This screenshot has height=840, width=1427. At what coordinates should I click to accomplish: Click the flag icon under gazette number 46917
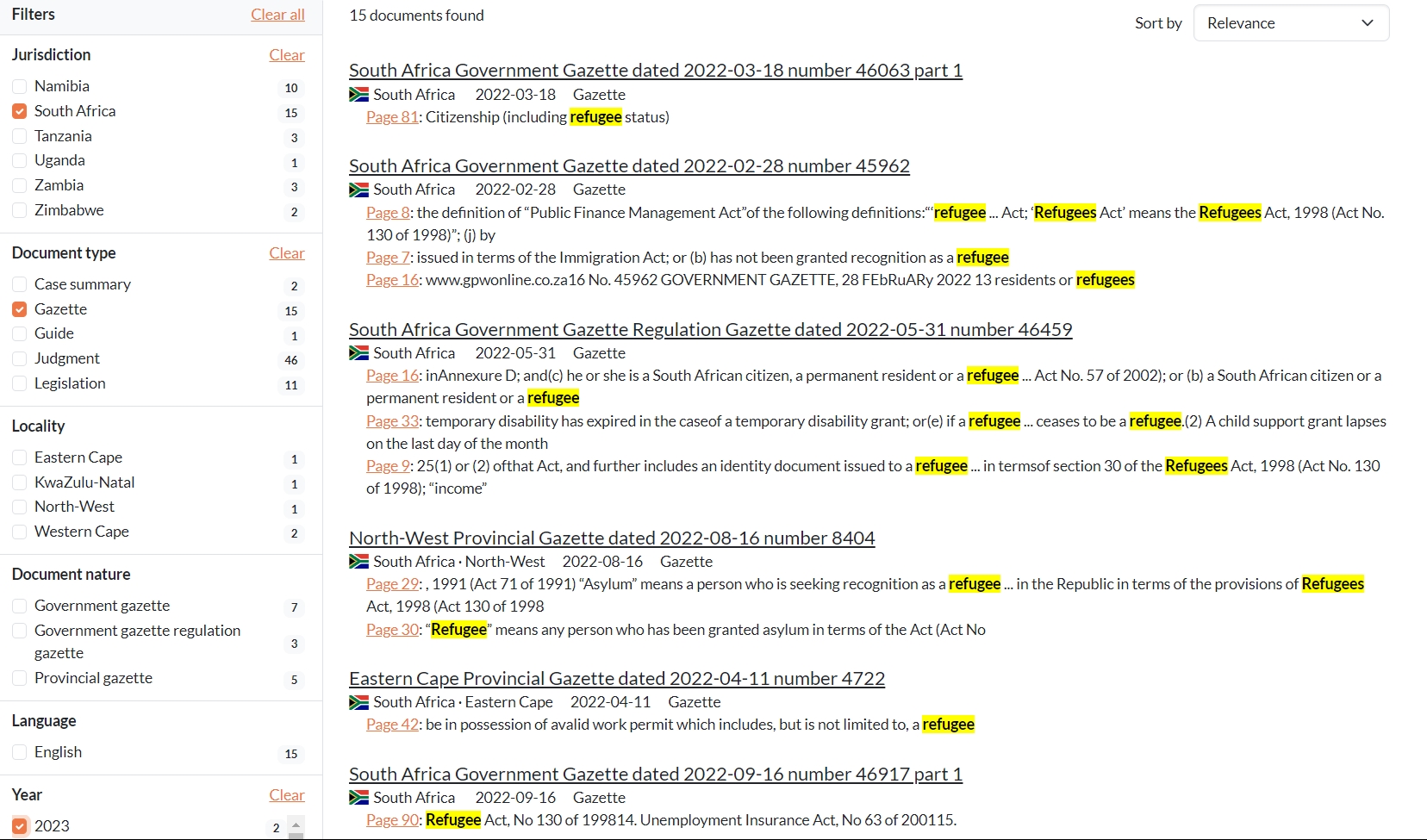point(358,798)
